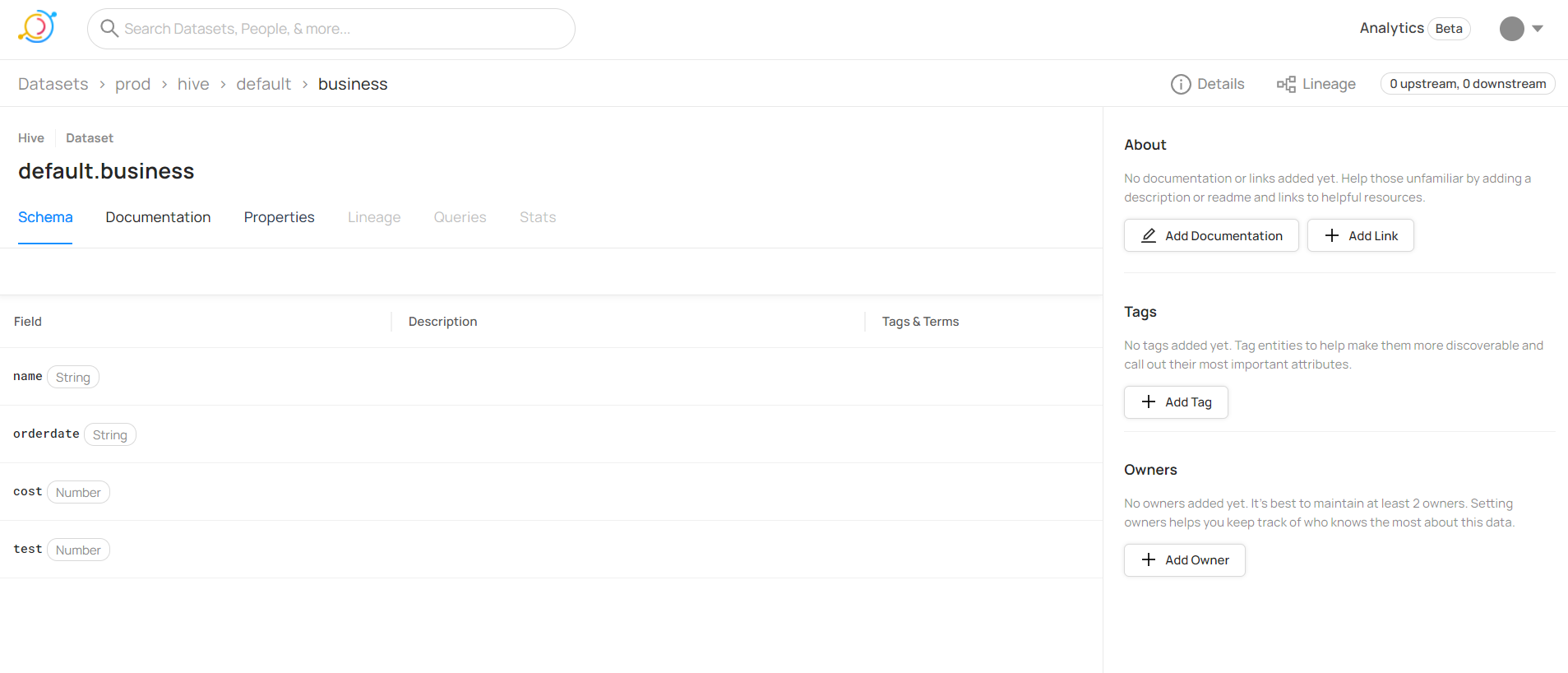Switch to the Properties tab
This screenshot has height=673, width=1568.
tap(279, 217)
